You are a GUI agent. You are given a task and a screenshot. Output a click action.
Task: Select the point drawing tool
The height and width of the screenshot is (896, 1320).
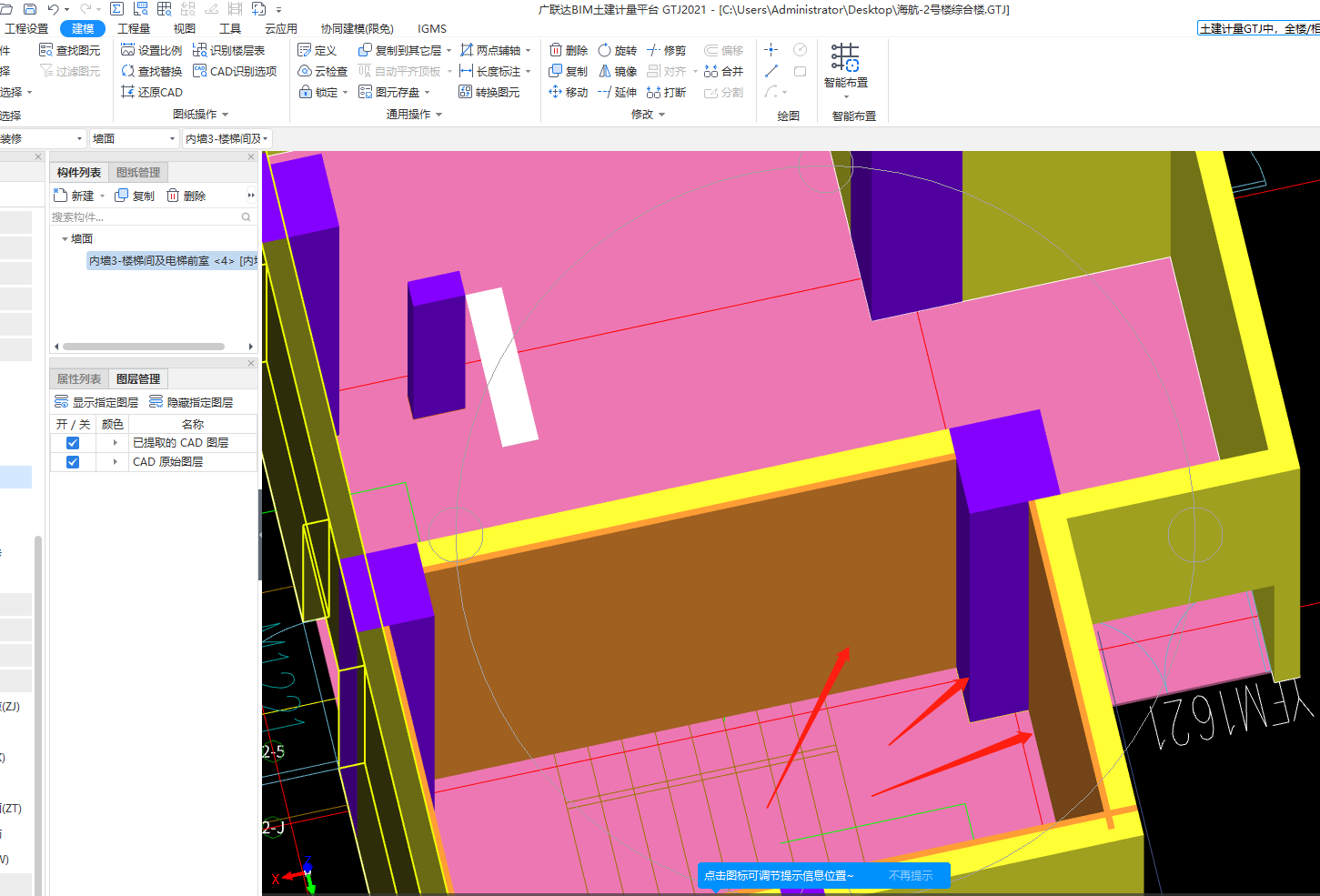click(x=771, y=50)
